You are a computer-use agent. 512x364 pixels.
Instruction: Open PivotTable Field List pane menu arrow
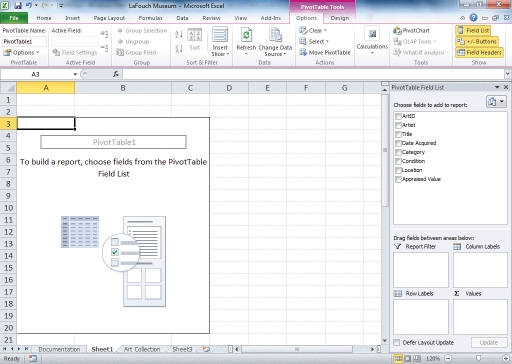[497, 87]
